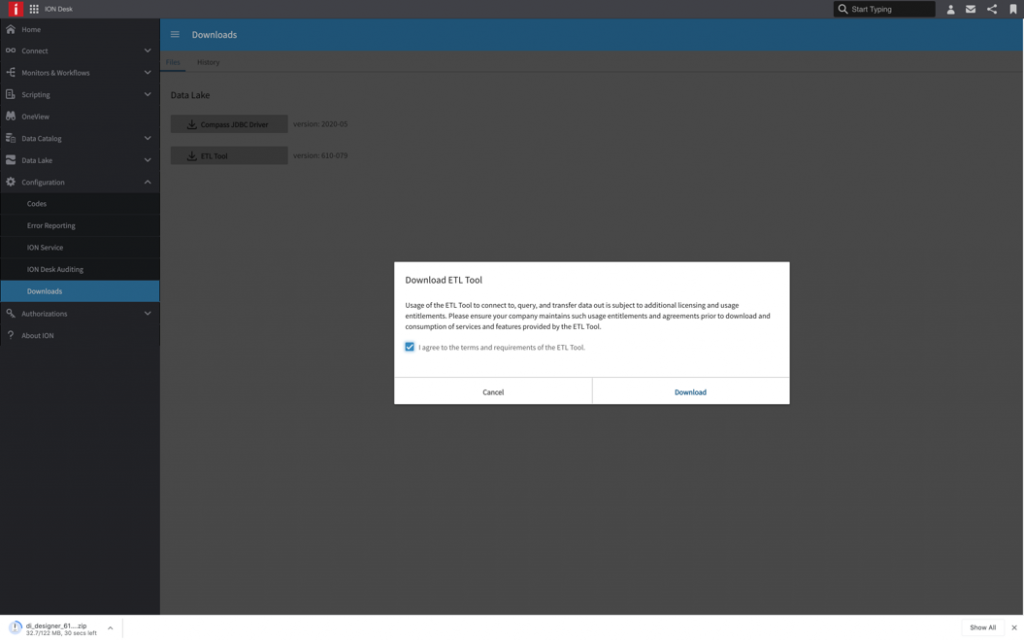
Task: Click the ION Desk title text
Action: [x=59, y=9]
